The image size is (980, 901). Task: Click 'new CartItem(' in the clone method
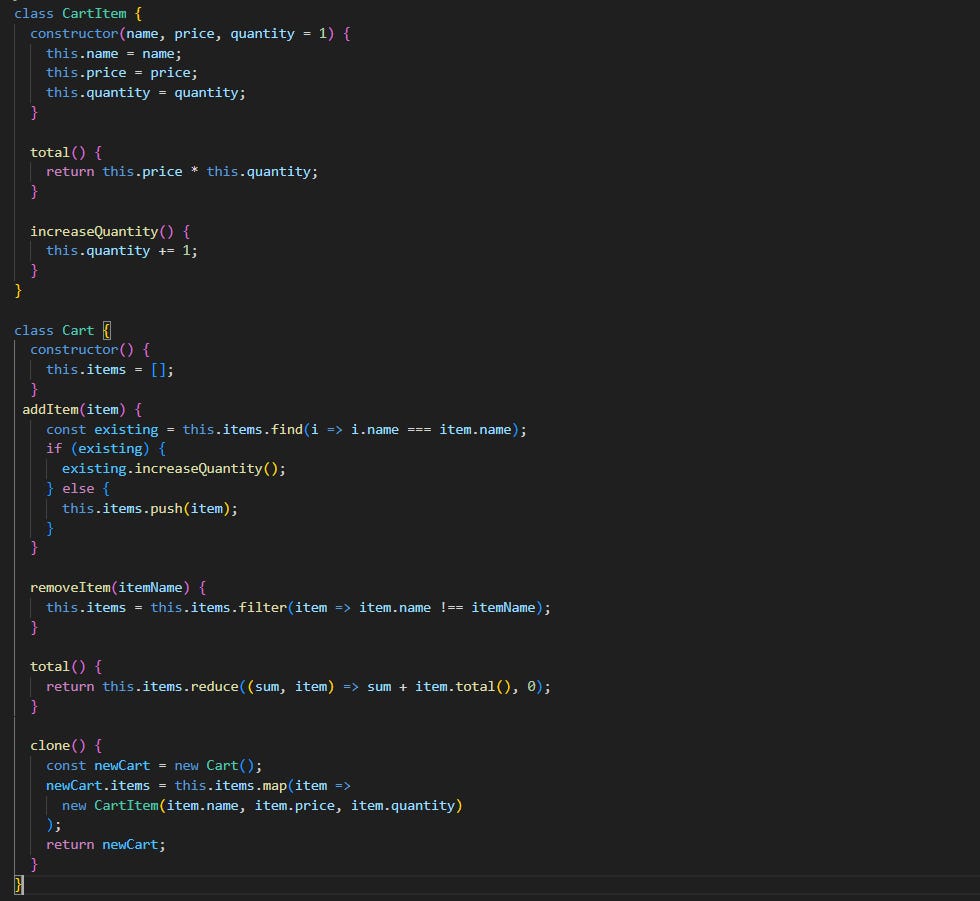(x=113, y=805)
